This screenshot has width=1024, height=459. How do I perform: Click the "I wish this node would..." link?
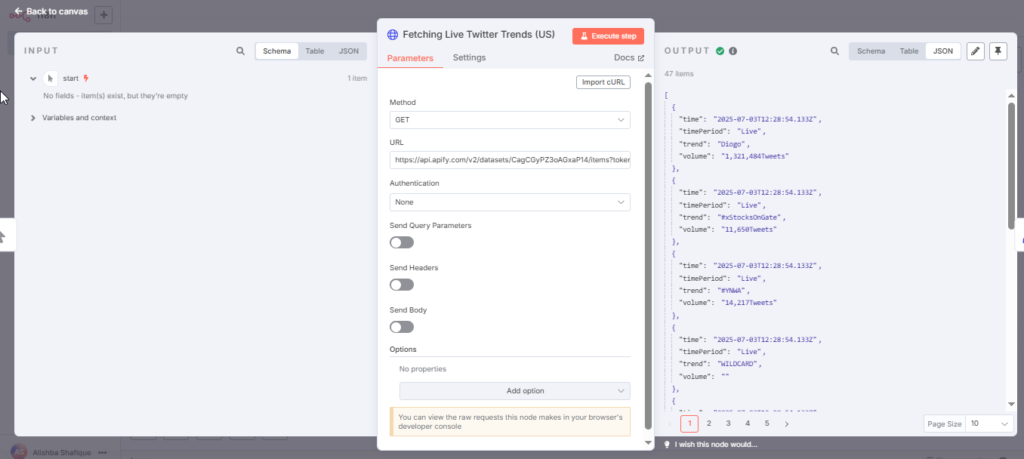716,445
